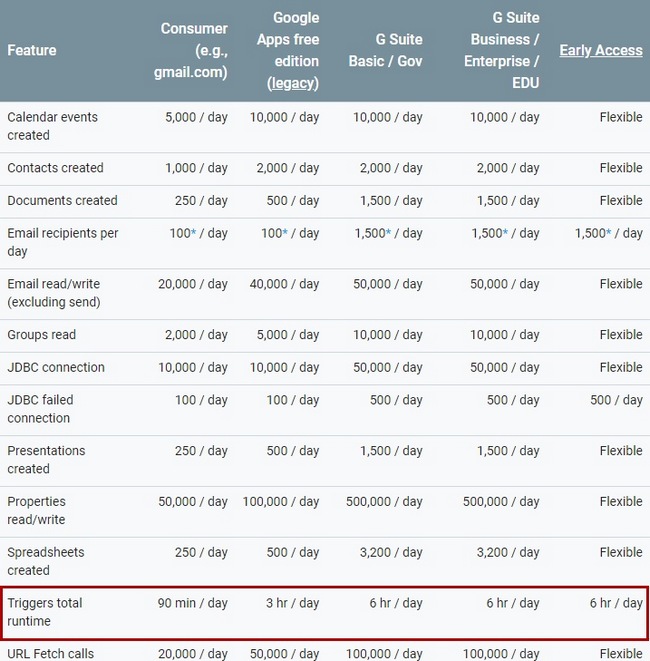Follow the legacy link in header
This screenshot has width=650, height=661.
[x=293, y=83]
